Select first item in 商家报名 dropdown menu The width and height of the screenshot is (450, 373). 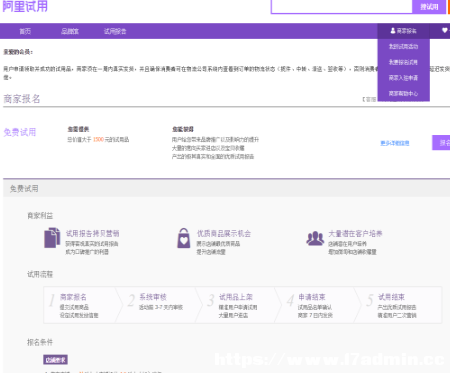(403, 46)
